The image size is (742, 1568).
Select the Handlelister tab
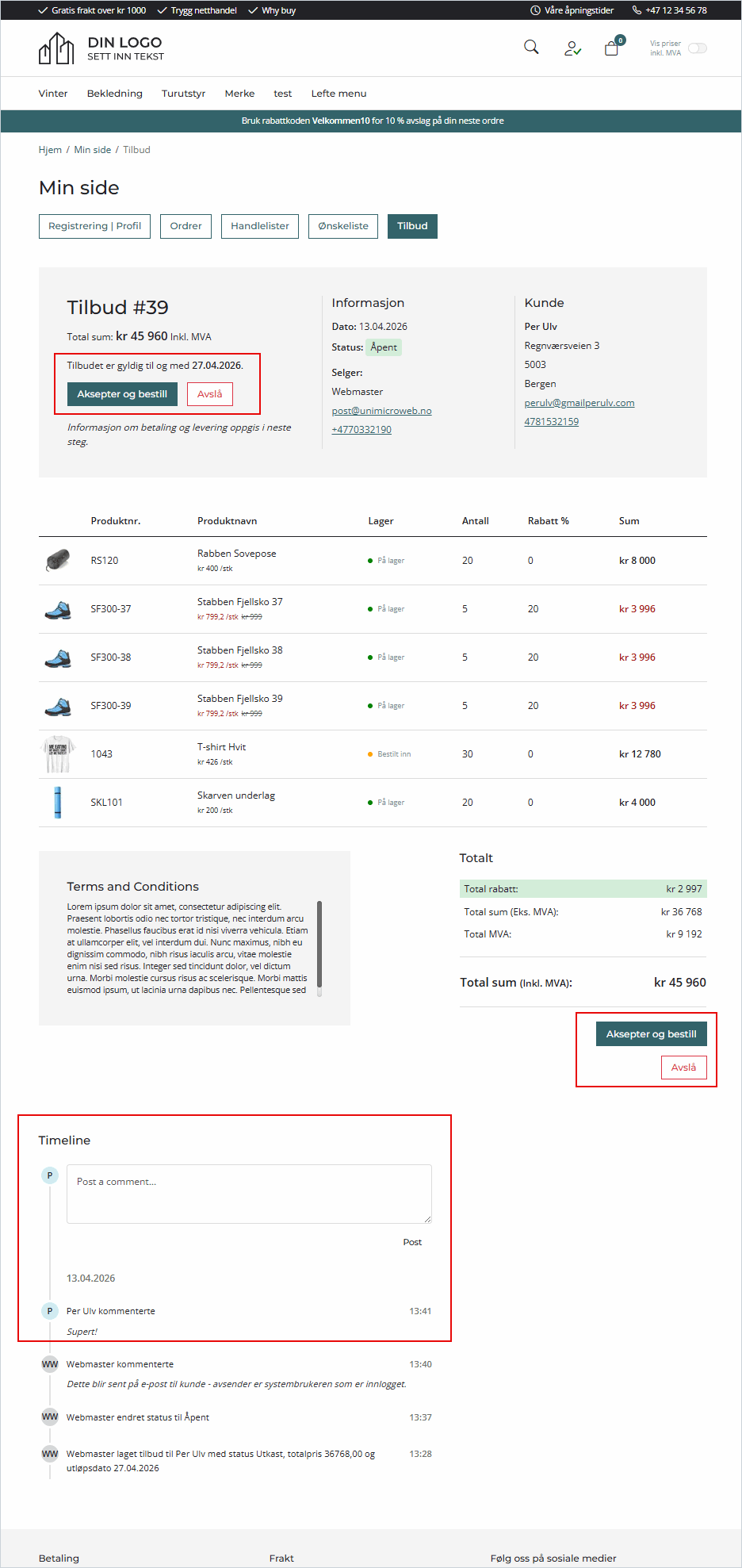(x=260, y=226)
